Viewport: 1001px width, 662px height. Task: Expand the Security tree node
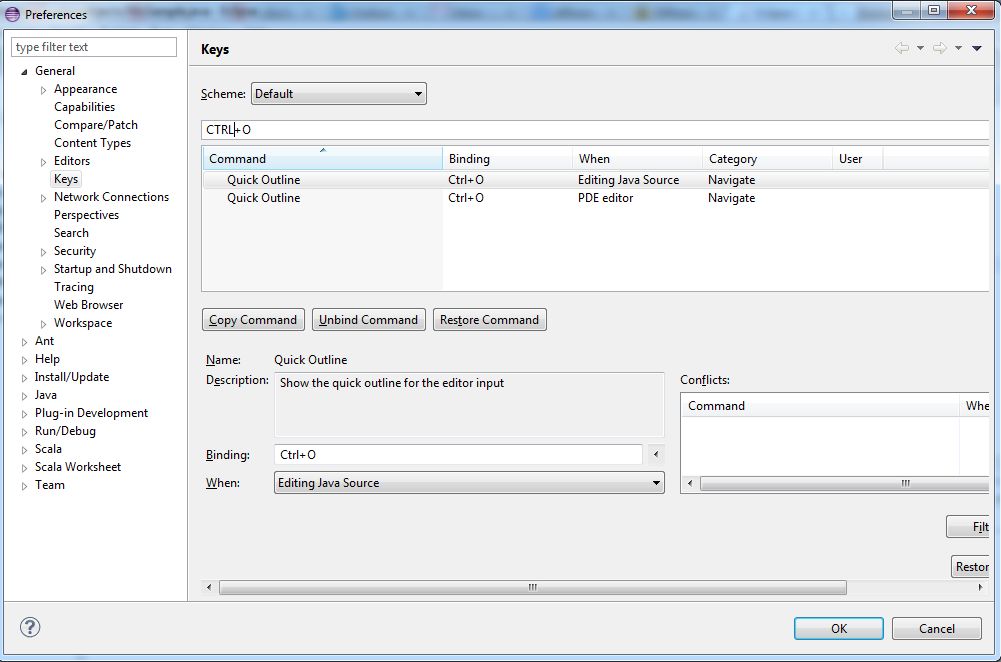(43, 252)
